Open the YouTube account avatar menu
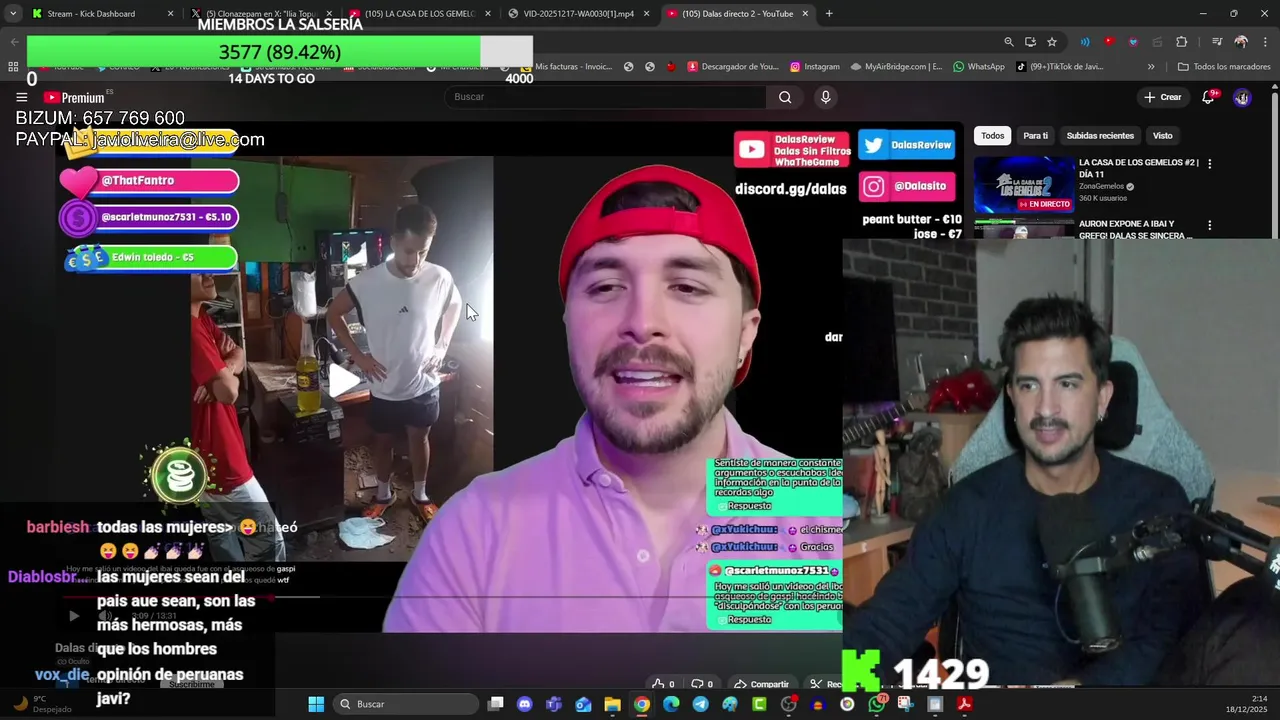This screenshot has width=1280, height=720. point(1242,97)
